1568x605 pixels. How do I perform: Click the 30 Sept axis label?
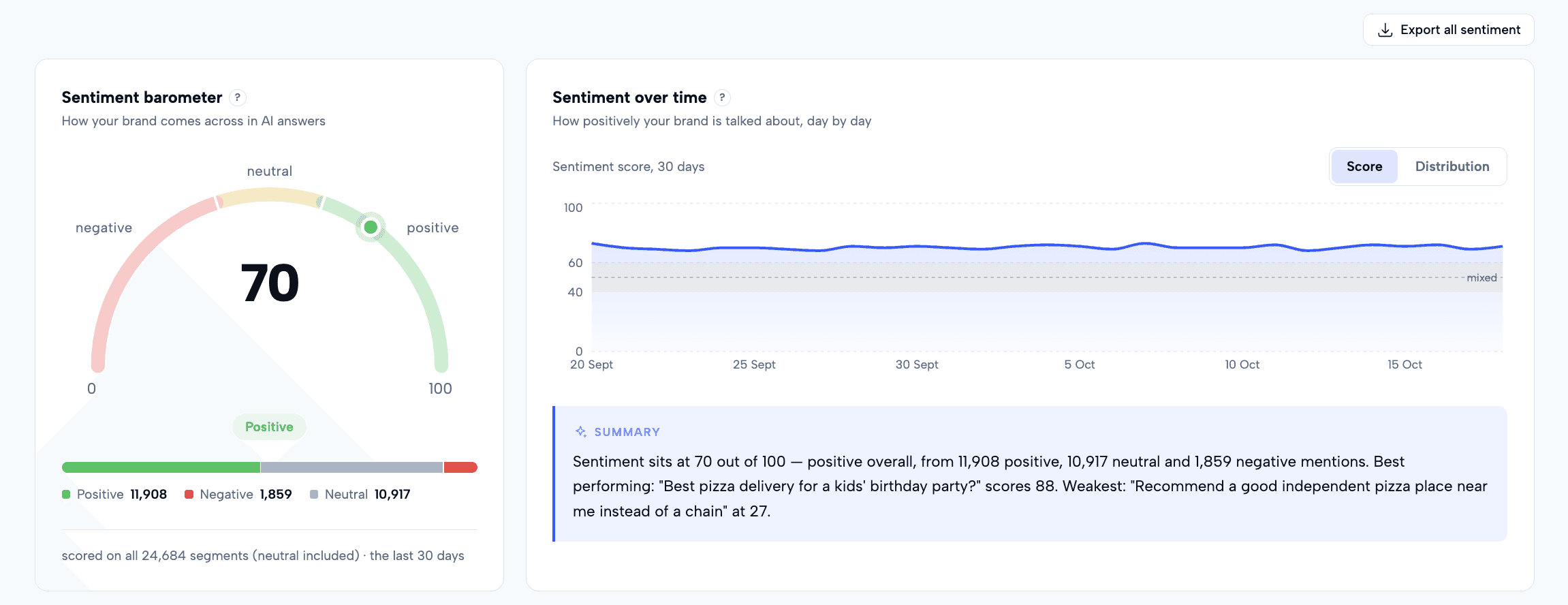click(917, 364)
